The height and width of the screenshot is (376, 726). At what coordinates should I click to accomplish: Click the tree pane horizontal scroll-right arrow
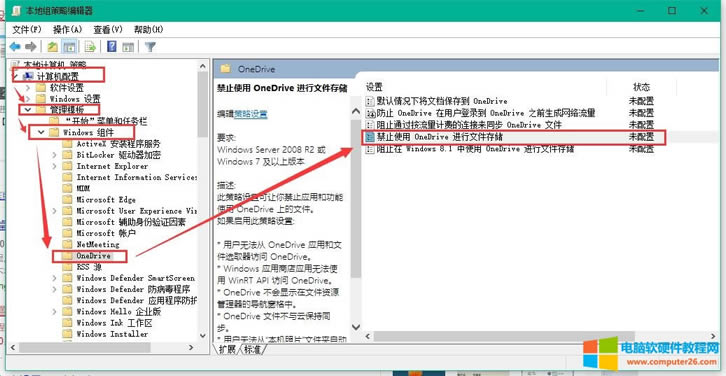[191, 347]
